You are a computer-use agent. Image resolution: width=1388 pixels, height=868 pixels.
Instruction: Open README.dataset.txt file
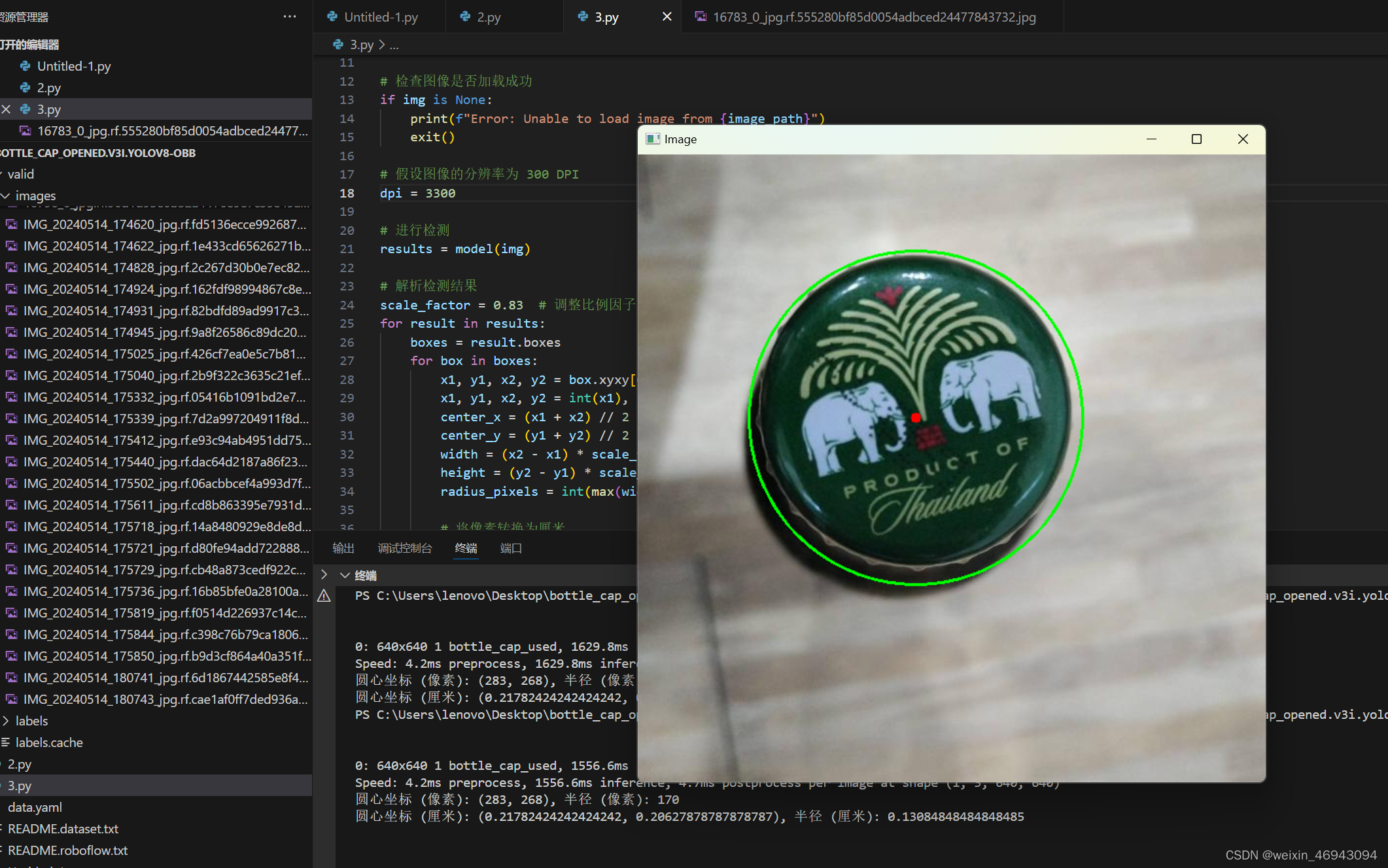click(63, 829)
